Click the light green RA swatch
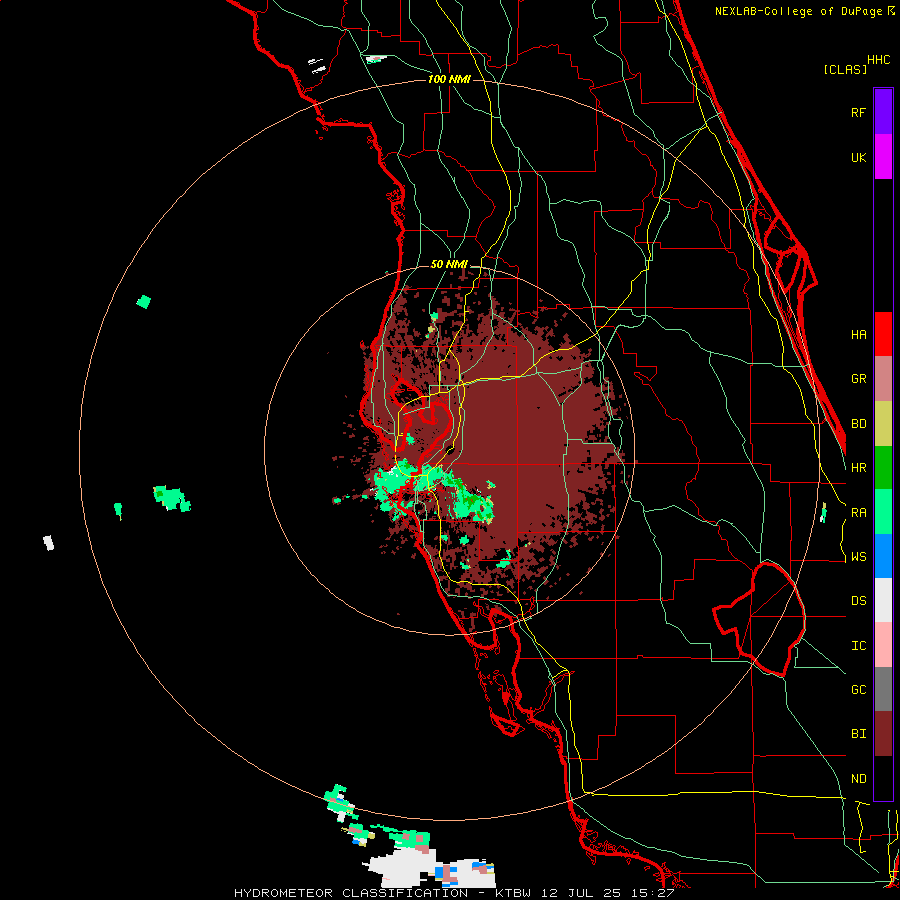 pos(883,512)
